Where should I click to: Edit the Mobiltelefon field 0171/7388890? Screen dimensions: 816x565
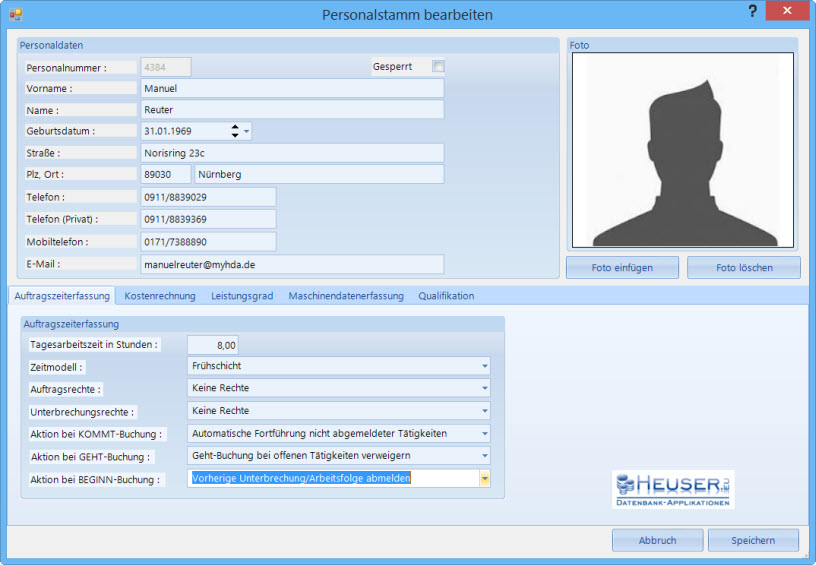(x=208, y=242)
